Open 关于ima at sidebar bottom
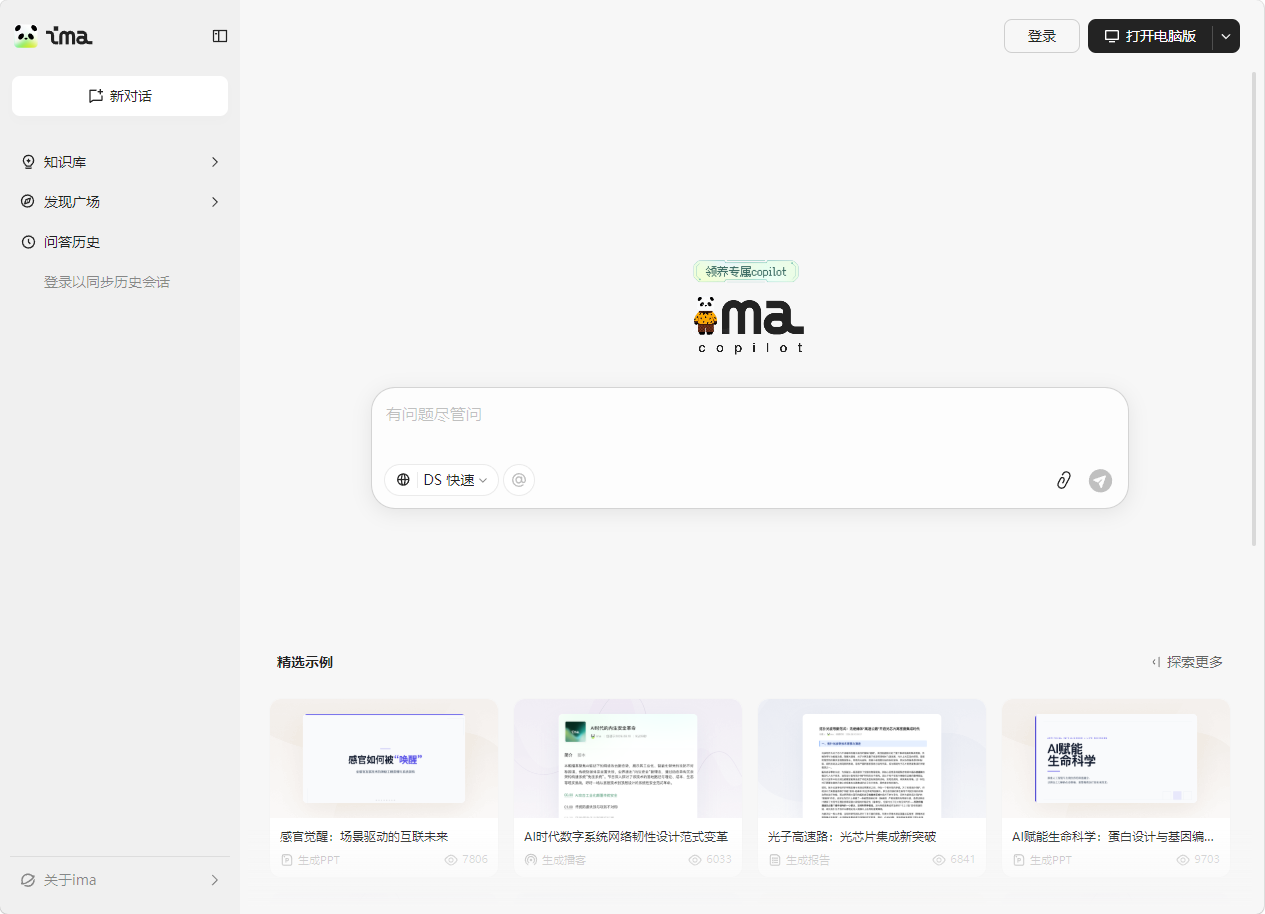This screenshot has height=914, width=1265. (120, 880)
